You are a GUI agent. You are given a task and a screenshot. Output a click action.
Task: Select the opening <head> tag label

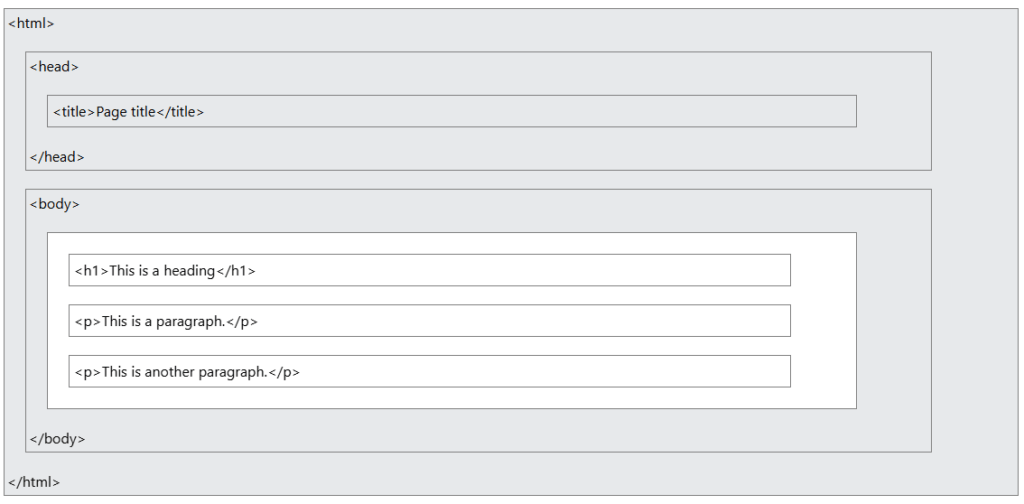tap(54, 67)
